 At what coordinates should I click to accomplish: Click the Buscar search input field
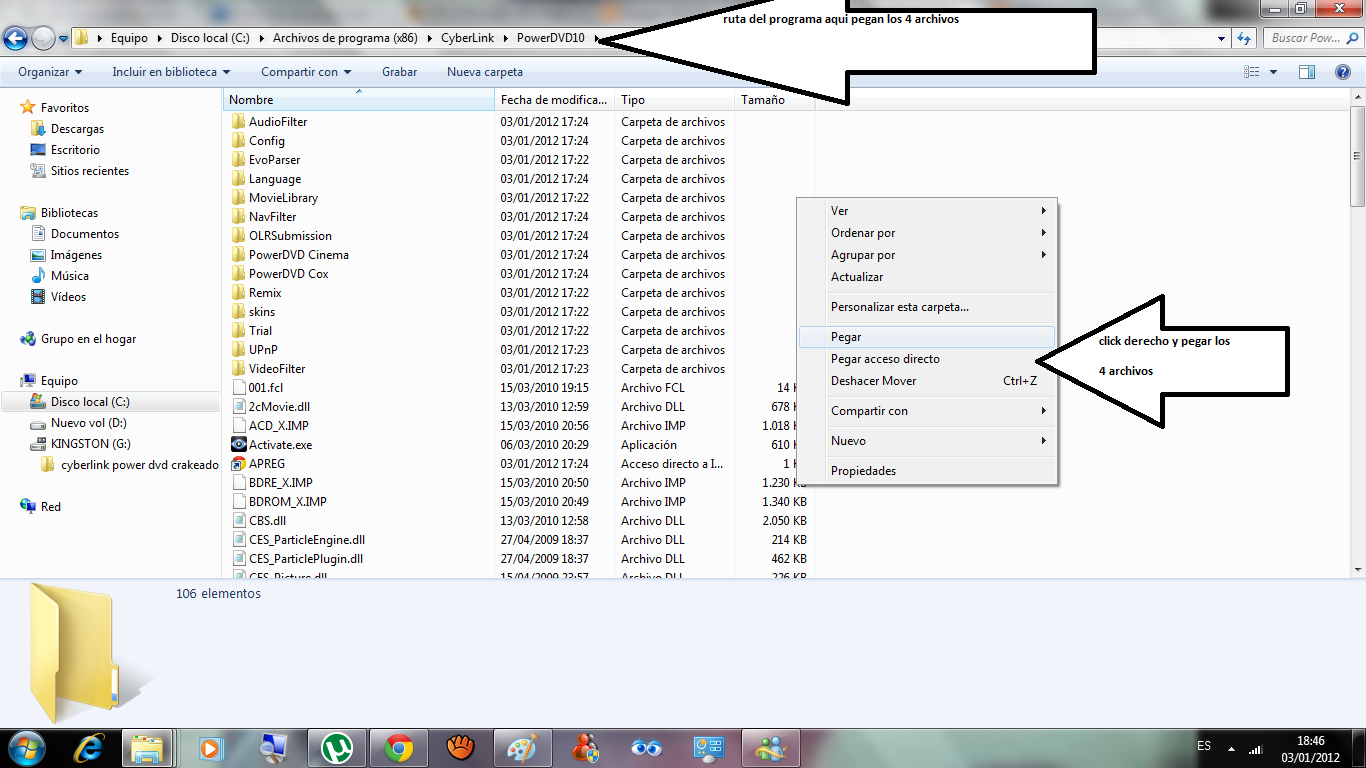(x=1312, y=38)
